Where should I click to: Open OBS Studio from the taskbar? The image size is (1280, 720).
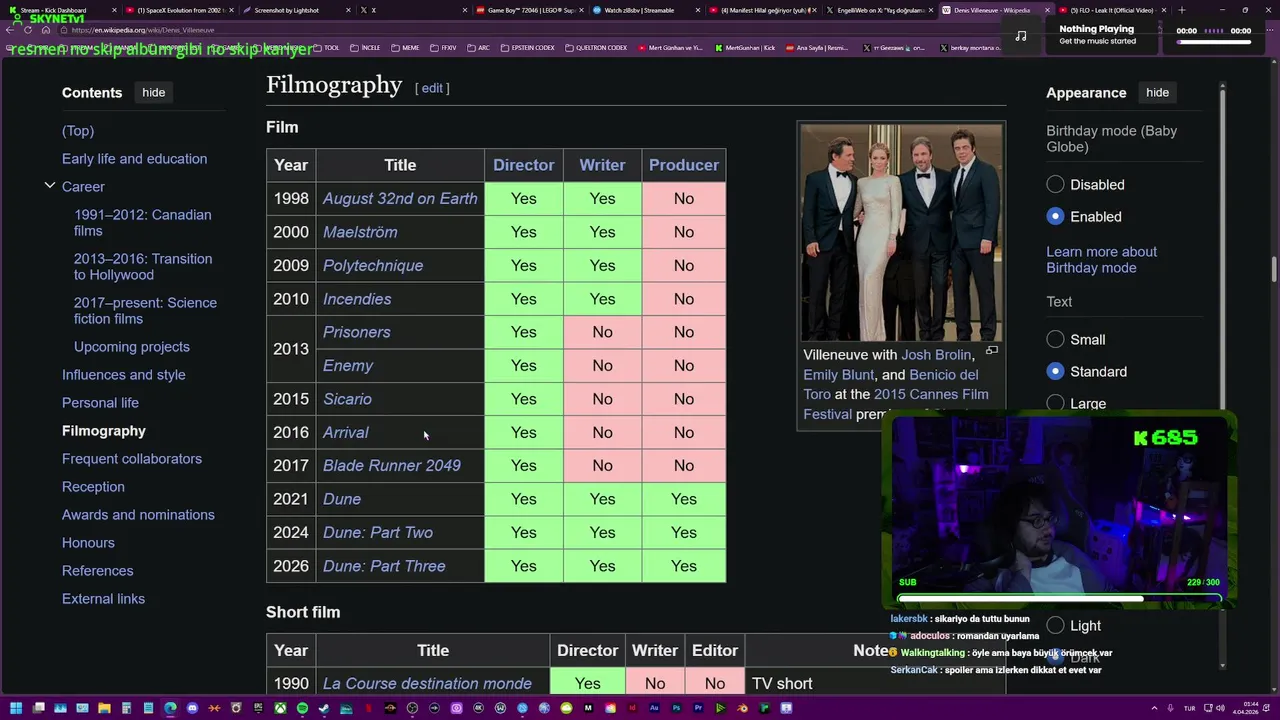[x=411, y=708]
